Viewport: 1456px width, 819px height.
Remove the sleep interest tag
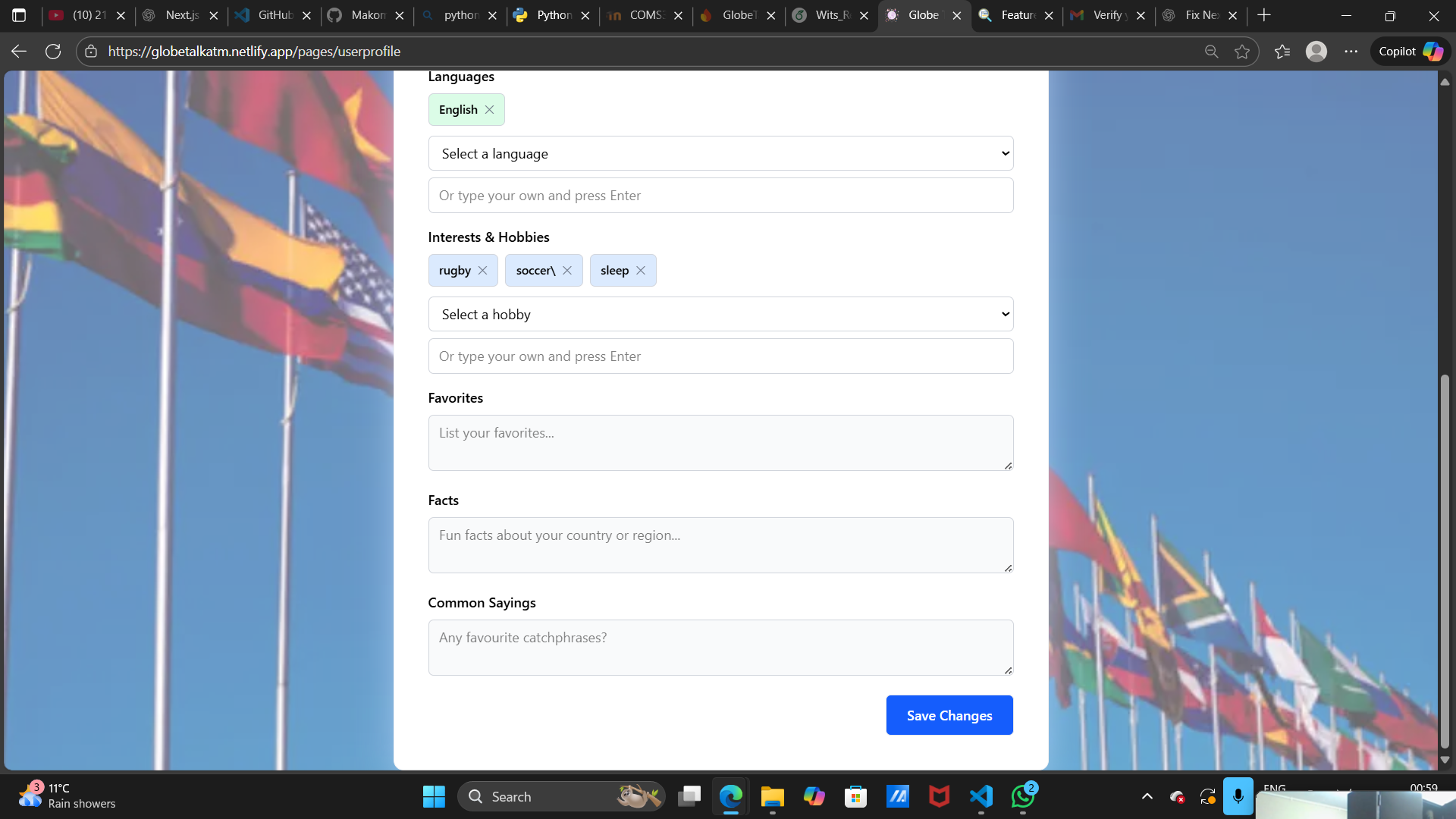point(641,270)
